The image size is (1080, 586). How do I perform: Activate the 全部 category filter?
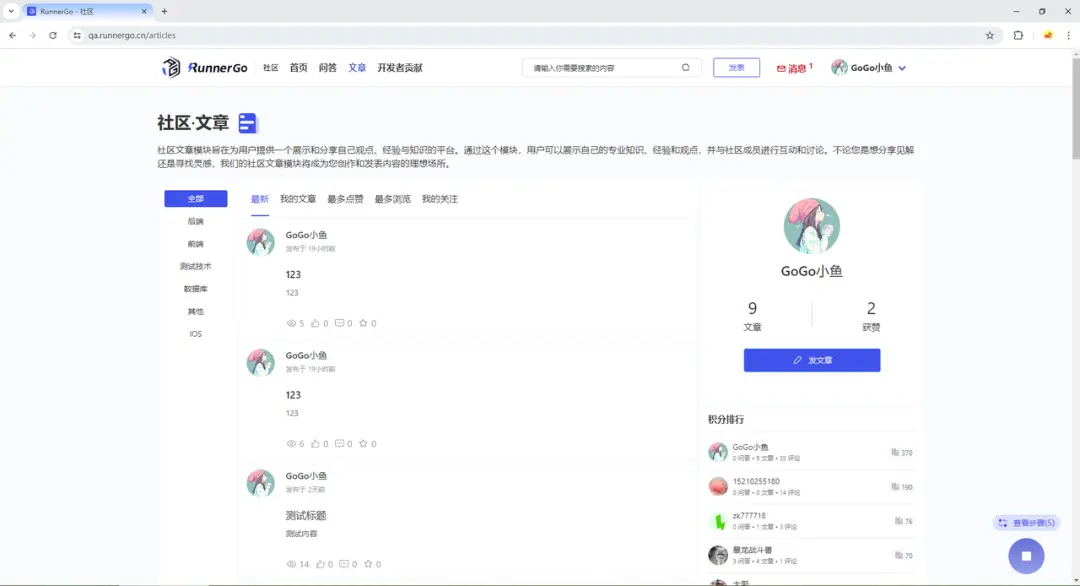196,199
